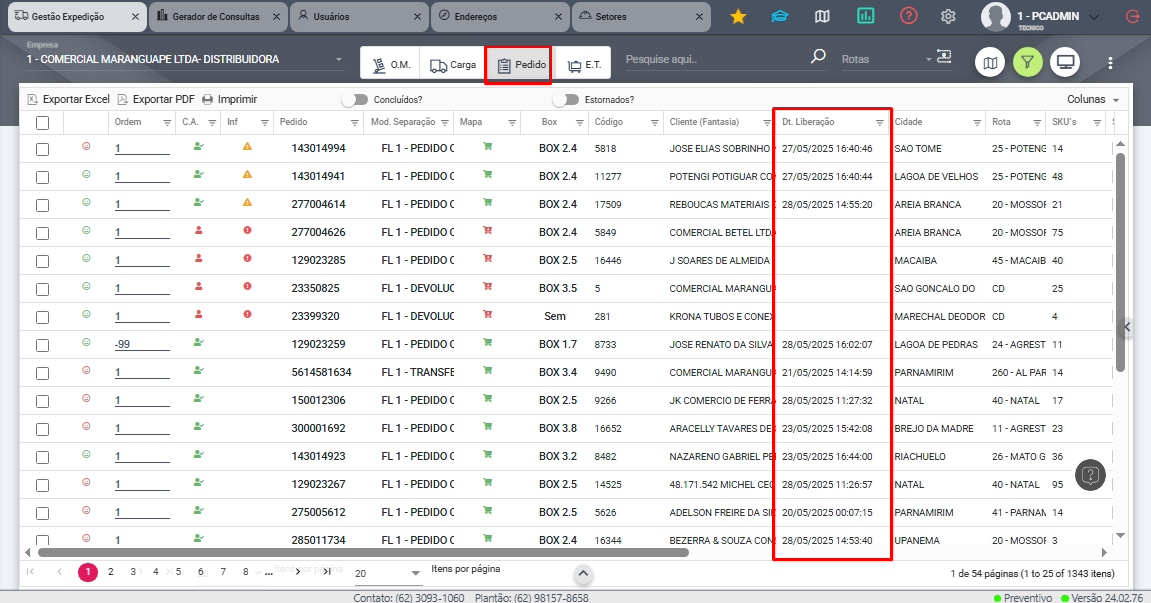Open the settings gear icon
The width and height of the screenshot is (1151, 603).
[948, 16]
